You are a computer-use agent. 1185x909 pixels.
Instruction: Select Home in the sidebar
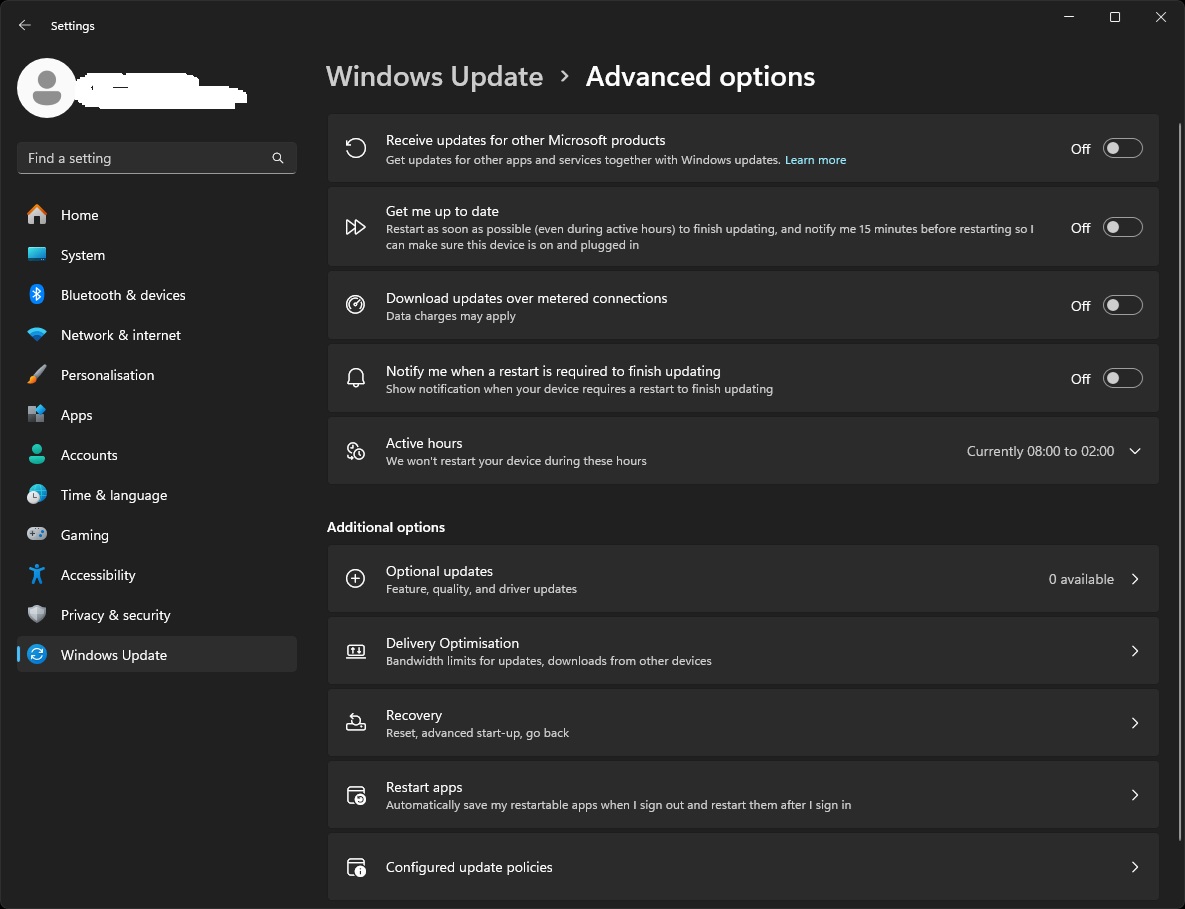156,215
